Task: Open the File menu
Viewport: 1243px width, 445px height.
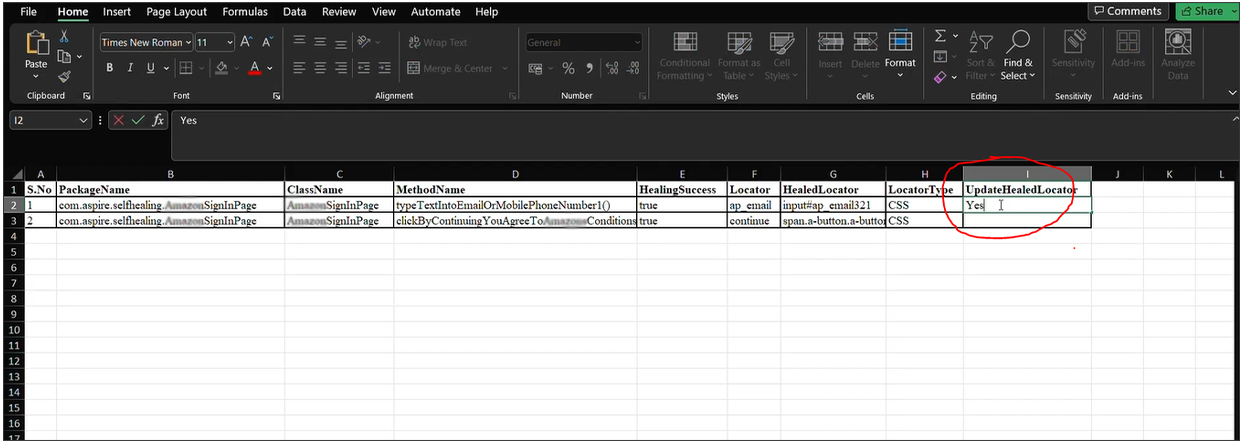Action: [x=29, y=12]
